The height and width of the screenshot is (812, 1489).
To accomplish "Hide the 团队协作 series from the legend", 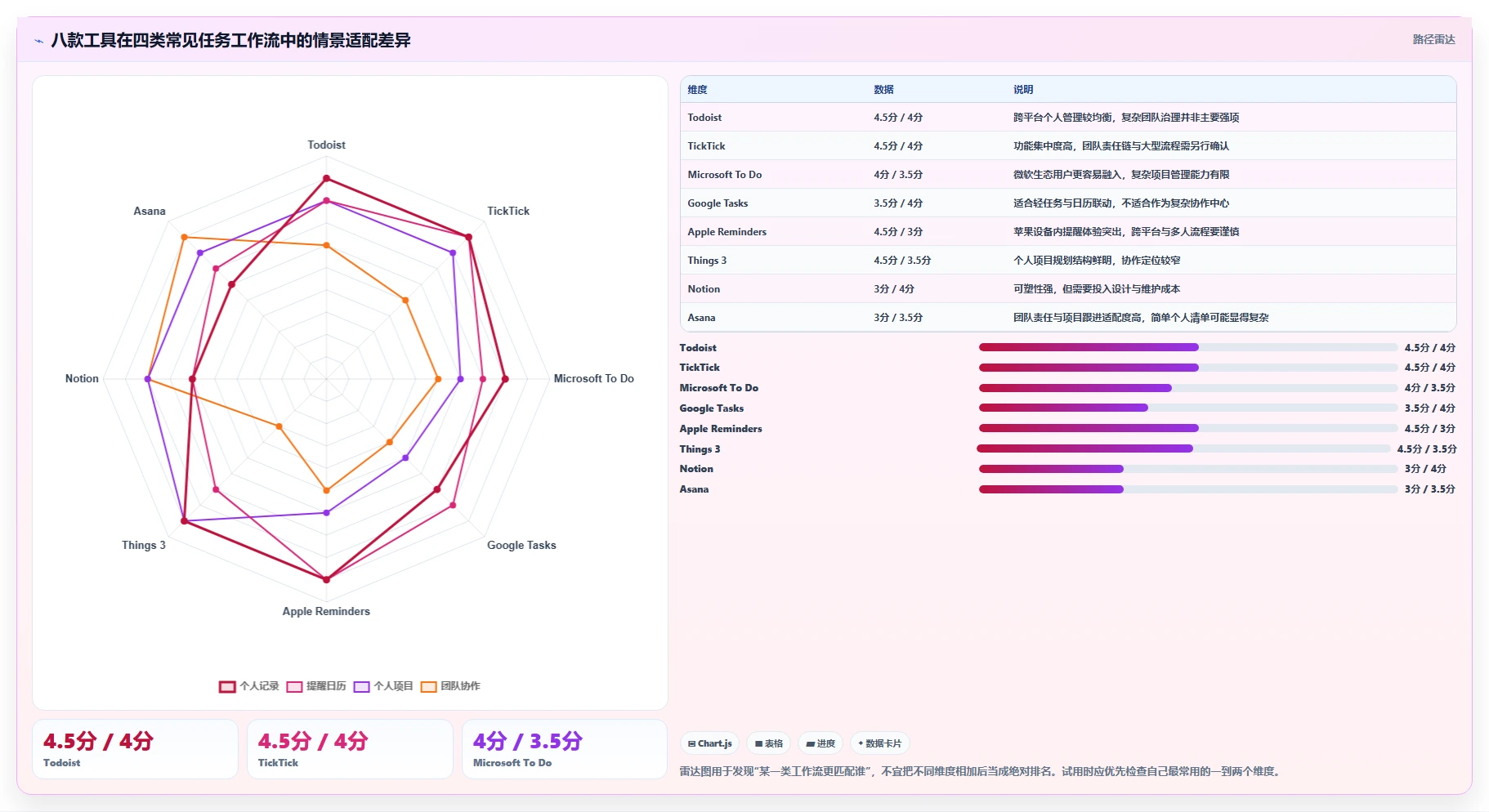I will (450, 686).
